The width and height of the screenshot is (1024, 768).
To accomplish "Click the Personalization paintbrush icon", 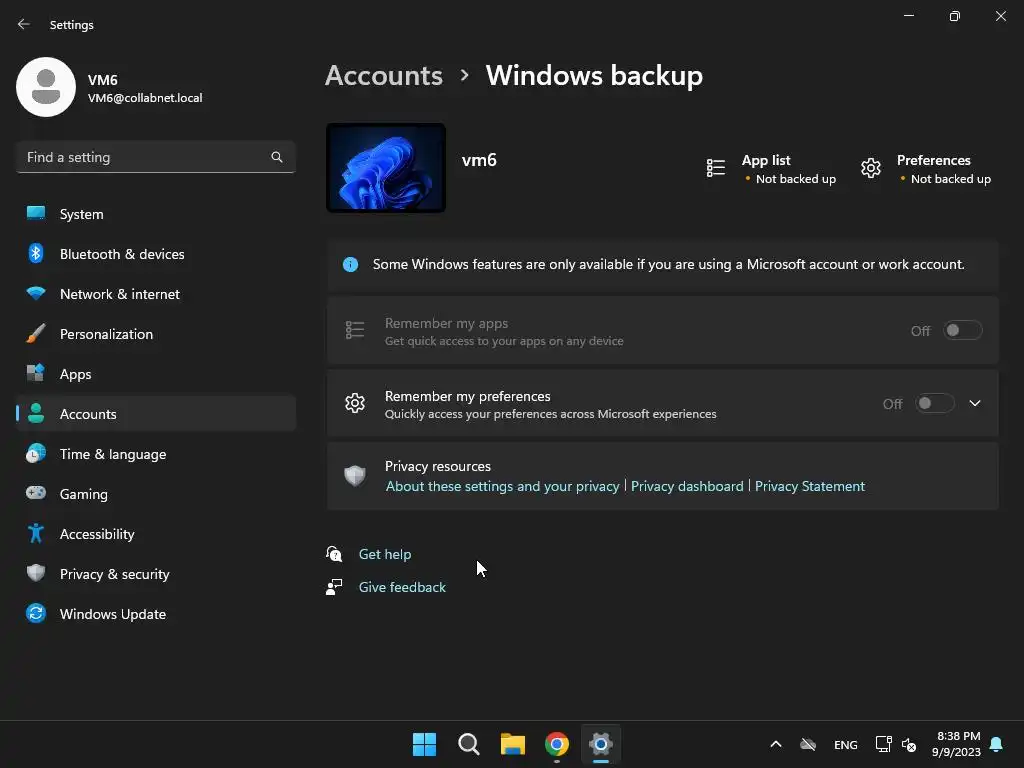I will pyautogui.click(x=36, y=334).
